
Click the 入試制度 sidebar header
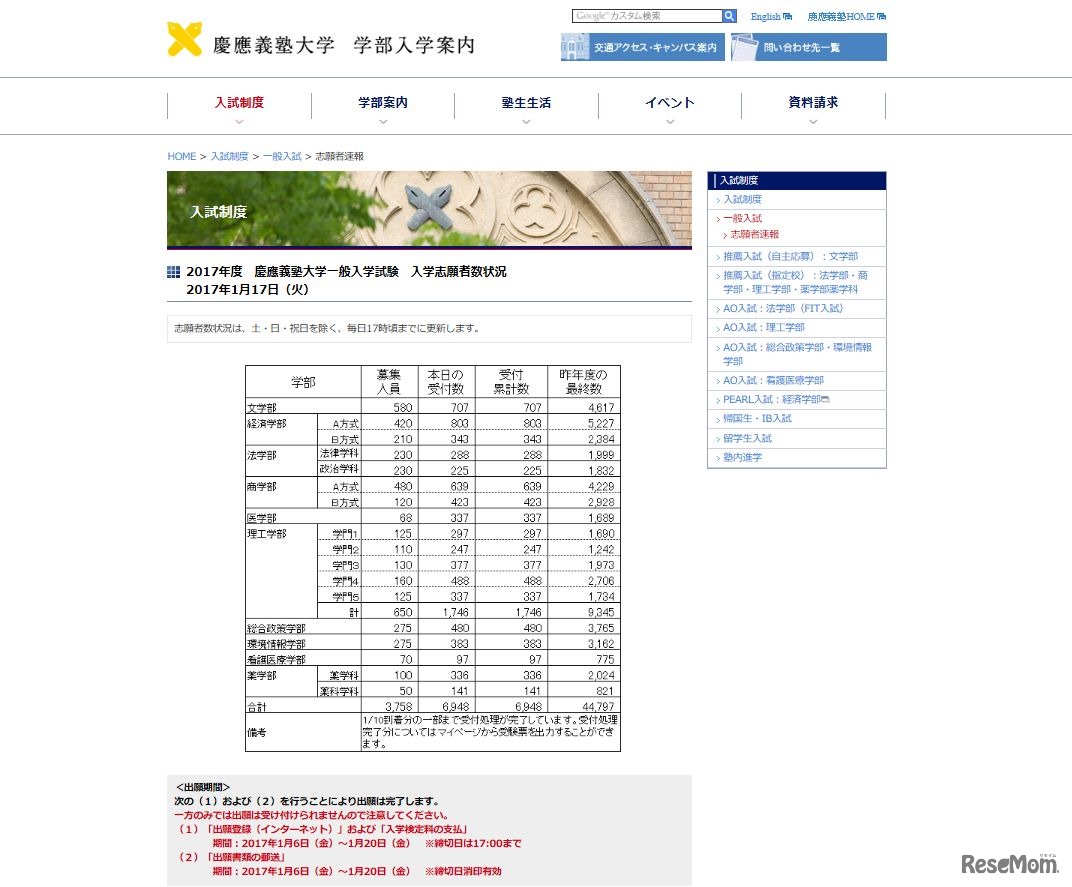point(797,181)
